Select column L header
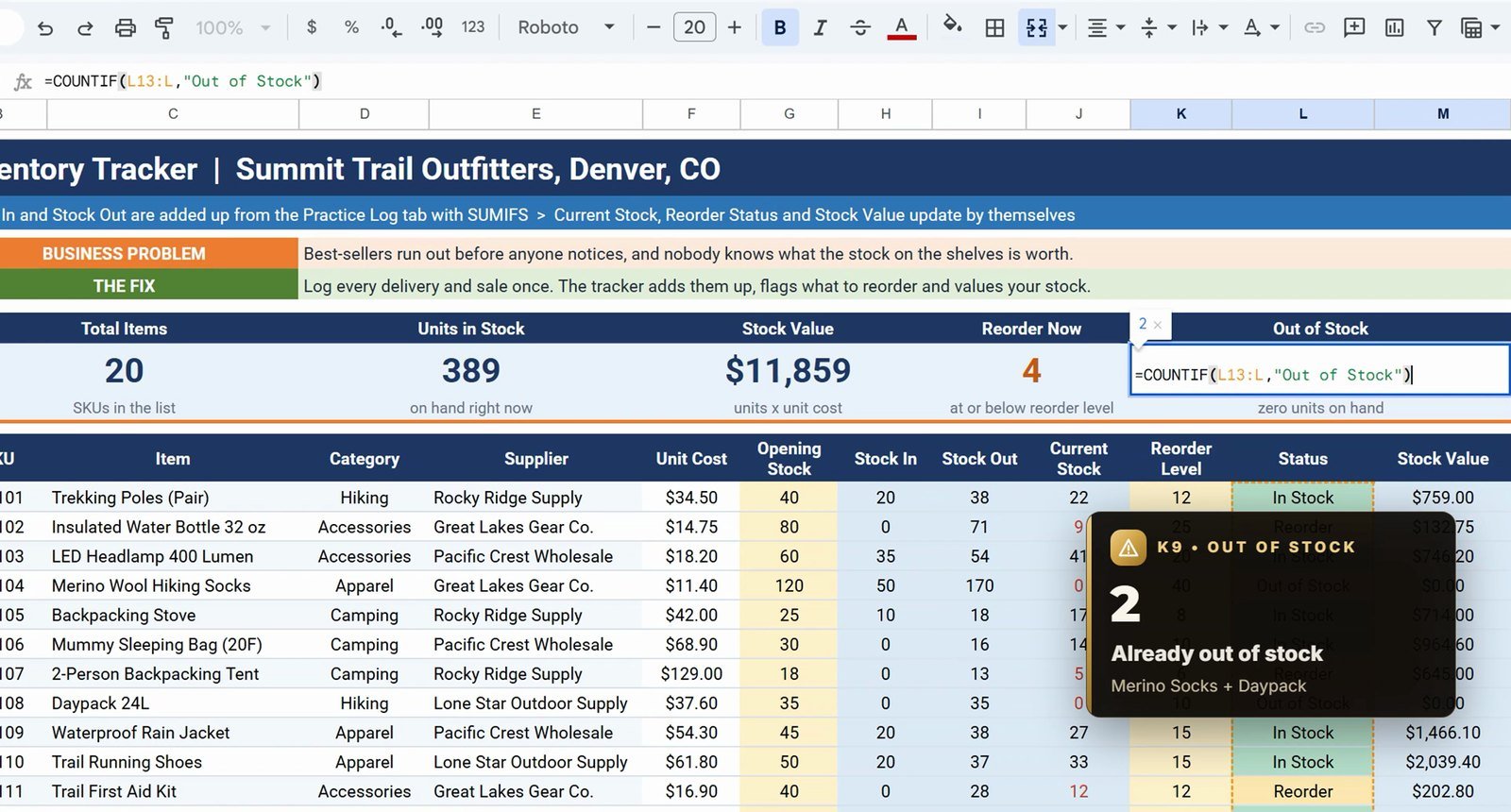This screenshot has height=812, width=1511. tap(1303, 114)
